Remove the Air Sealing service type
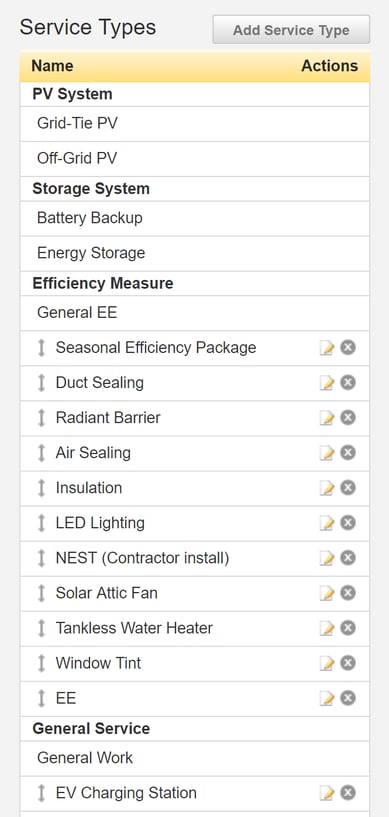Image resolution: width=389 pixels, height=817 pixels. click(348, 453)
